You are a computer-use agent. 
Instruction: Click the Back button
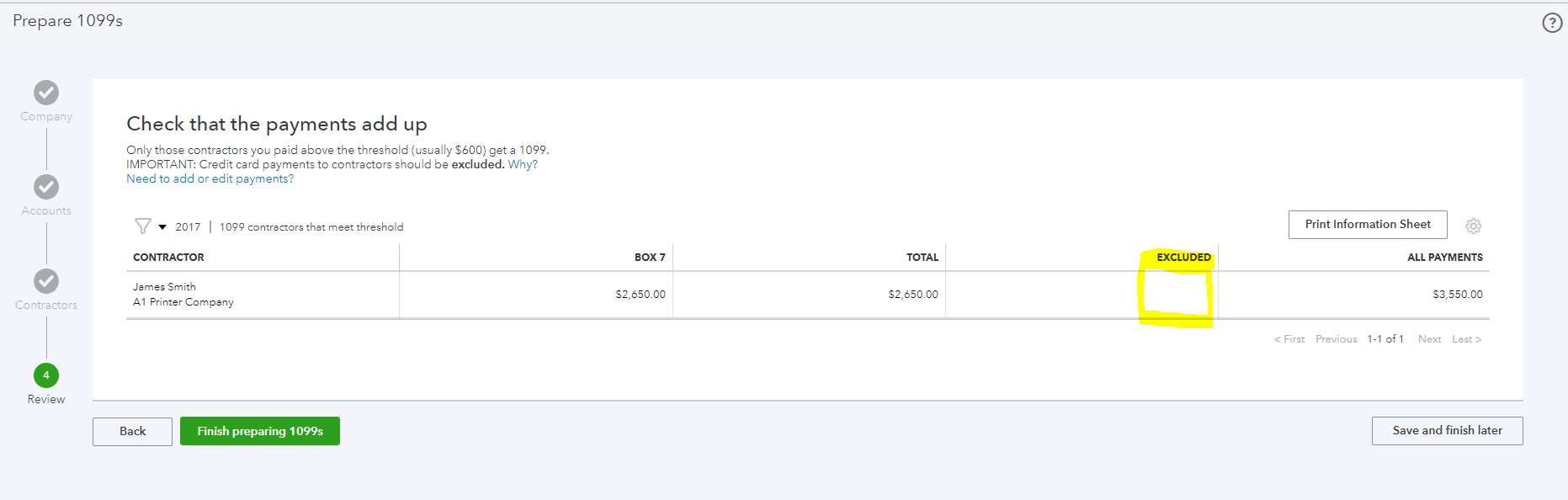tap(132, 431)
